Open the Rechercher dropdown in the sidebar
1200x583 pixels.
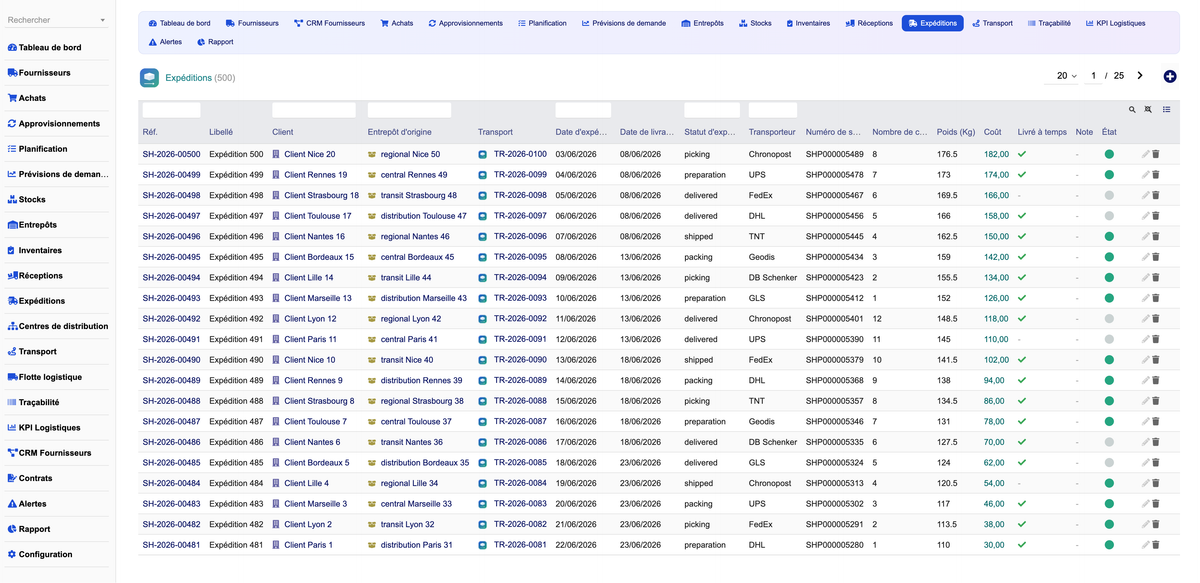(57, 20)
